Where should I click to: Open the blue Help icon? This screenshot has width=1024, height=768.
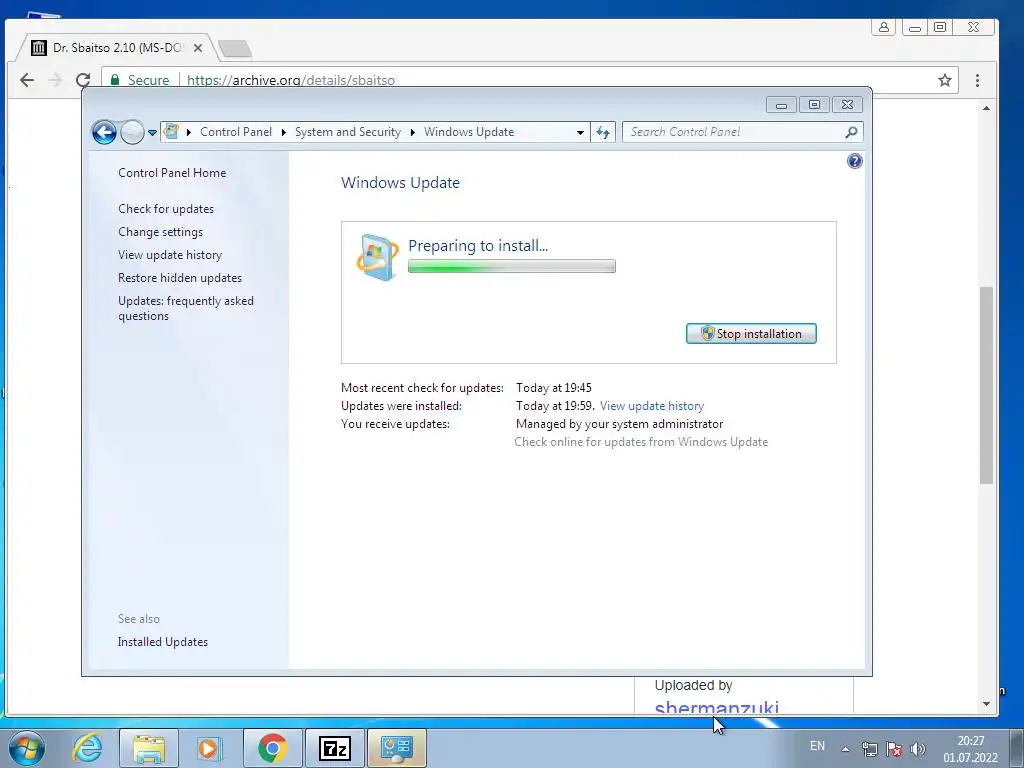click(x=854, y=161)
